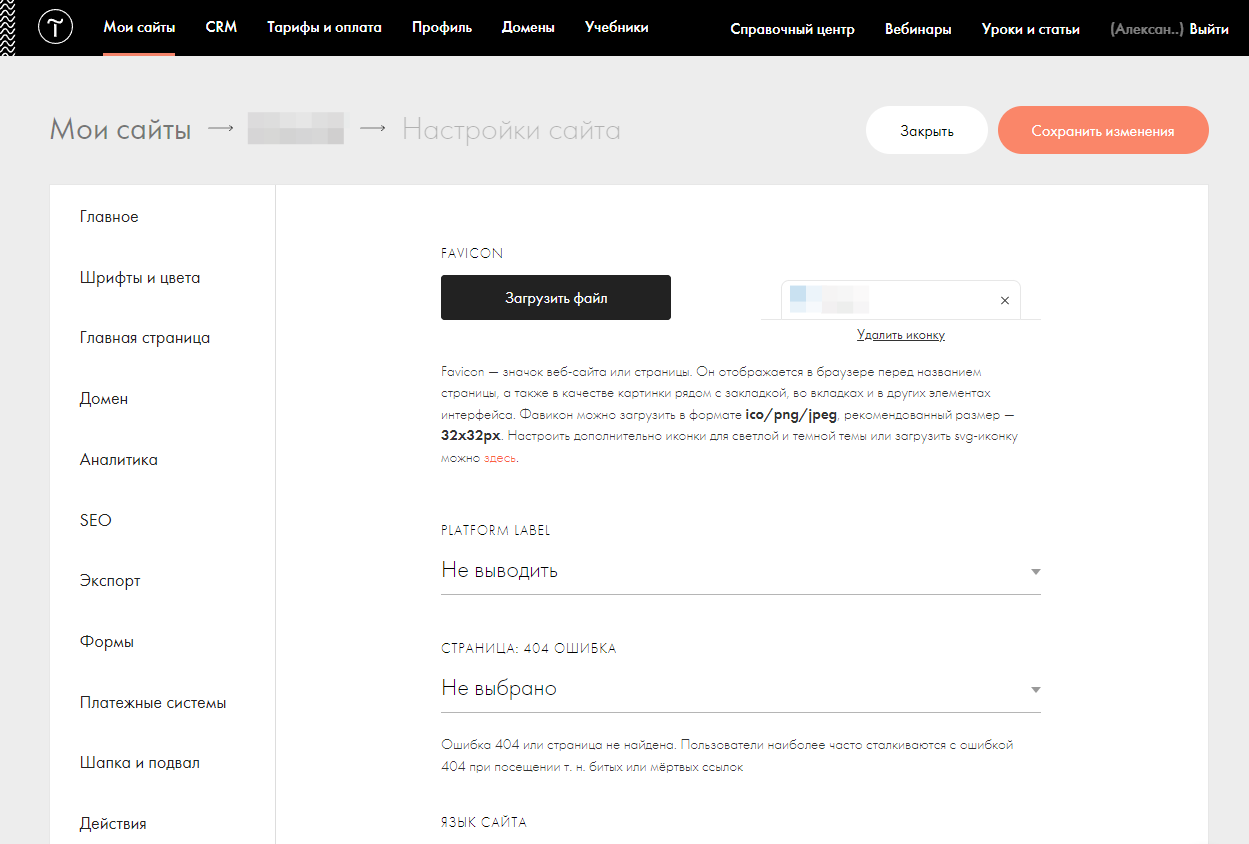Open Платежные системы settings tab
The width and height of the screenshot is (1249, 844).
tap(153, 703)
